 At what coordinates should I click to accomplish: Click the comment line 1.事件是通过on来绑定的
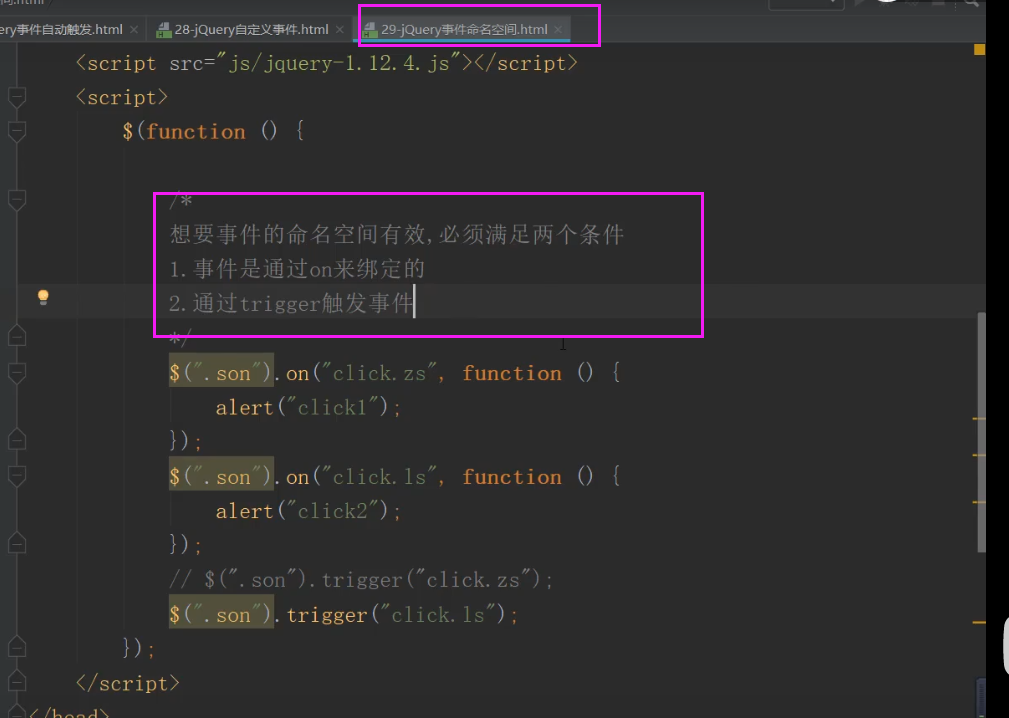tap(297, 269)
